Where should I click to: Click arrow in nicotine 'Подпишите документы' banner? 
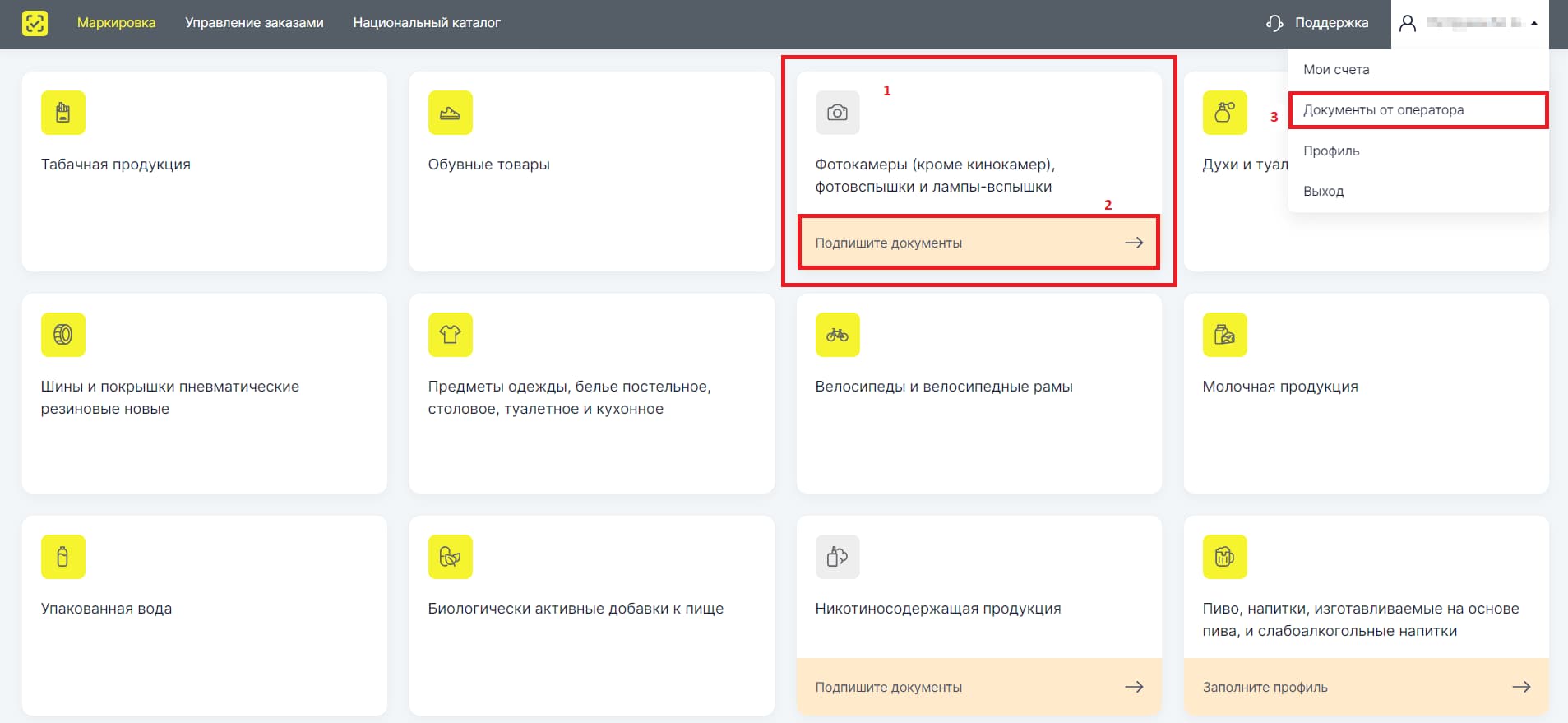[x=1134, y=687]
